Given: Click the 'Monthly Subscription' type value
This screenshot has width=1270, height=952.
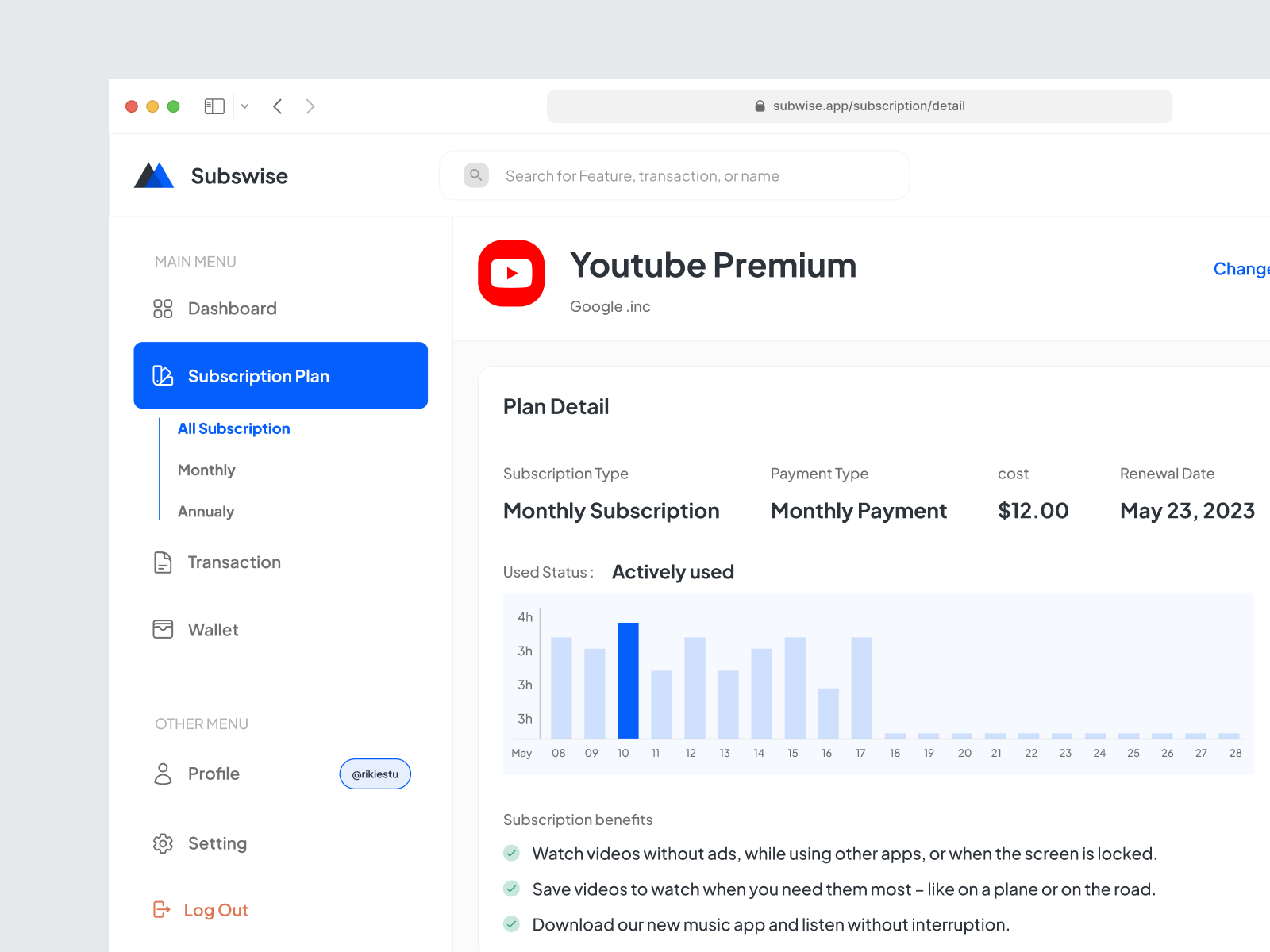Looking at the screenshot, I should click(611, 510).
